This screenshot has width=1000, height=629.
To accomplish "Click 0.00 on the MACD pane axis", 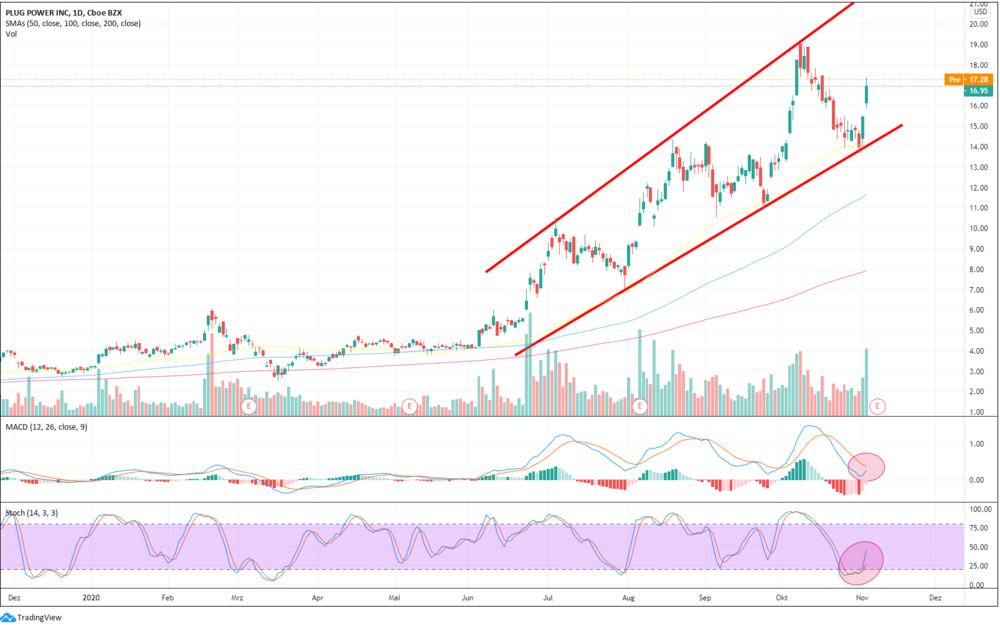I will click(977, 480).
